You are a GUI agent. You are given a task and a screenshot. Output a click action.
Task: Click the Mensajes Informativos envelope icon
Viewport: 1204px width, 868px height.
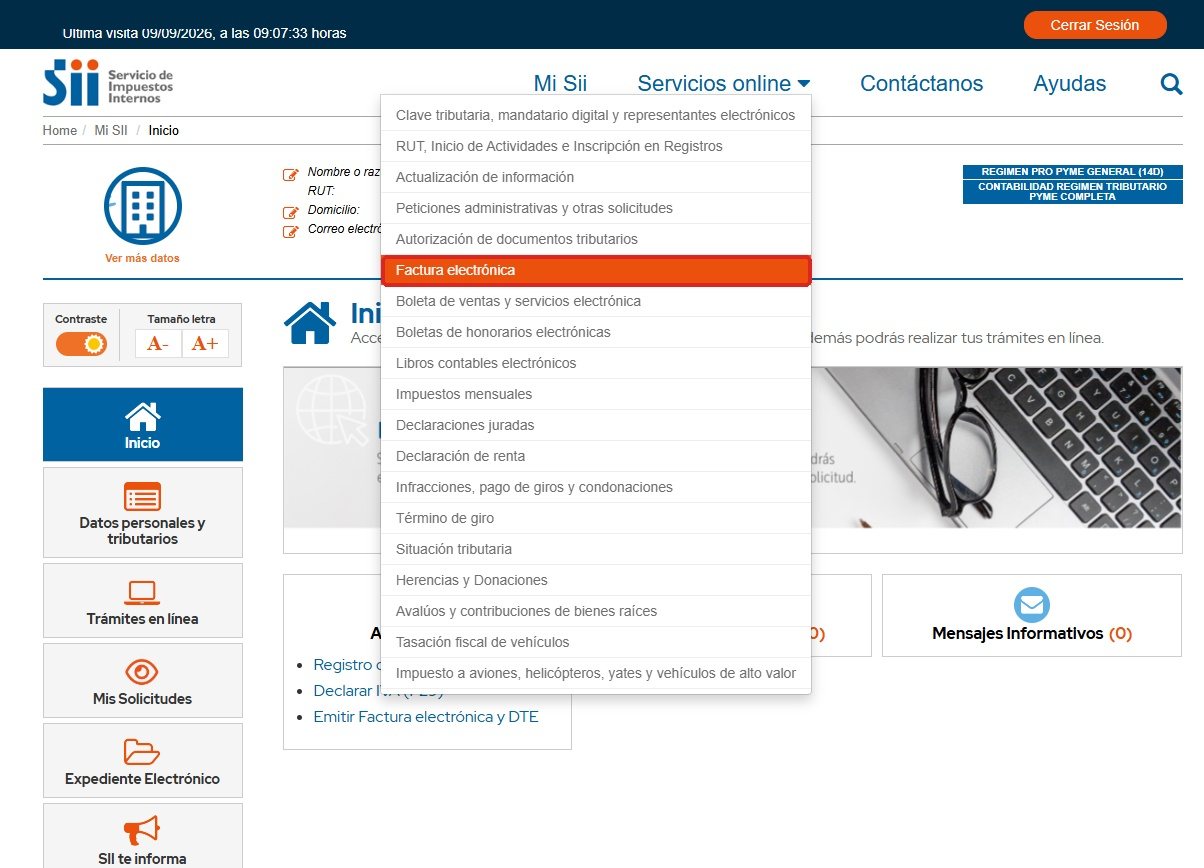[x=1032, y=605]
